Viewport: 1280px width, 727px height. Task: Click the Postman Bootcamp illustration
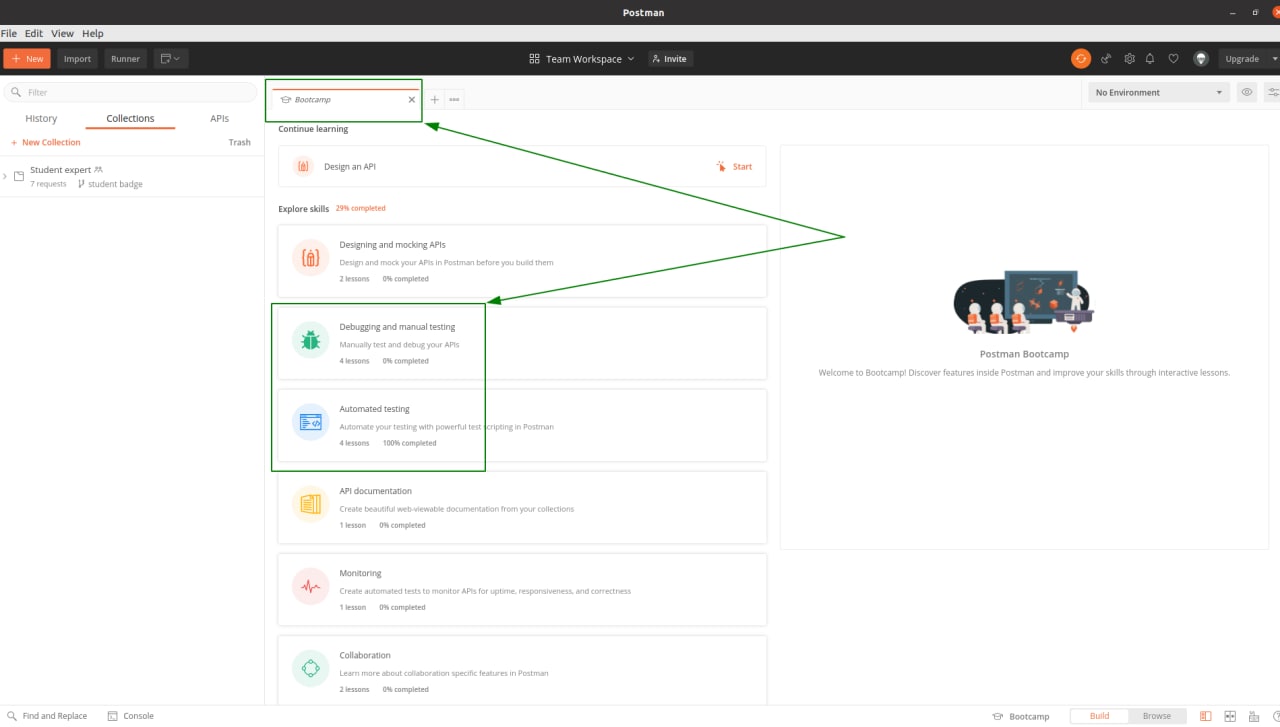pos(1024,301)
